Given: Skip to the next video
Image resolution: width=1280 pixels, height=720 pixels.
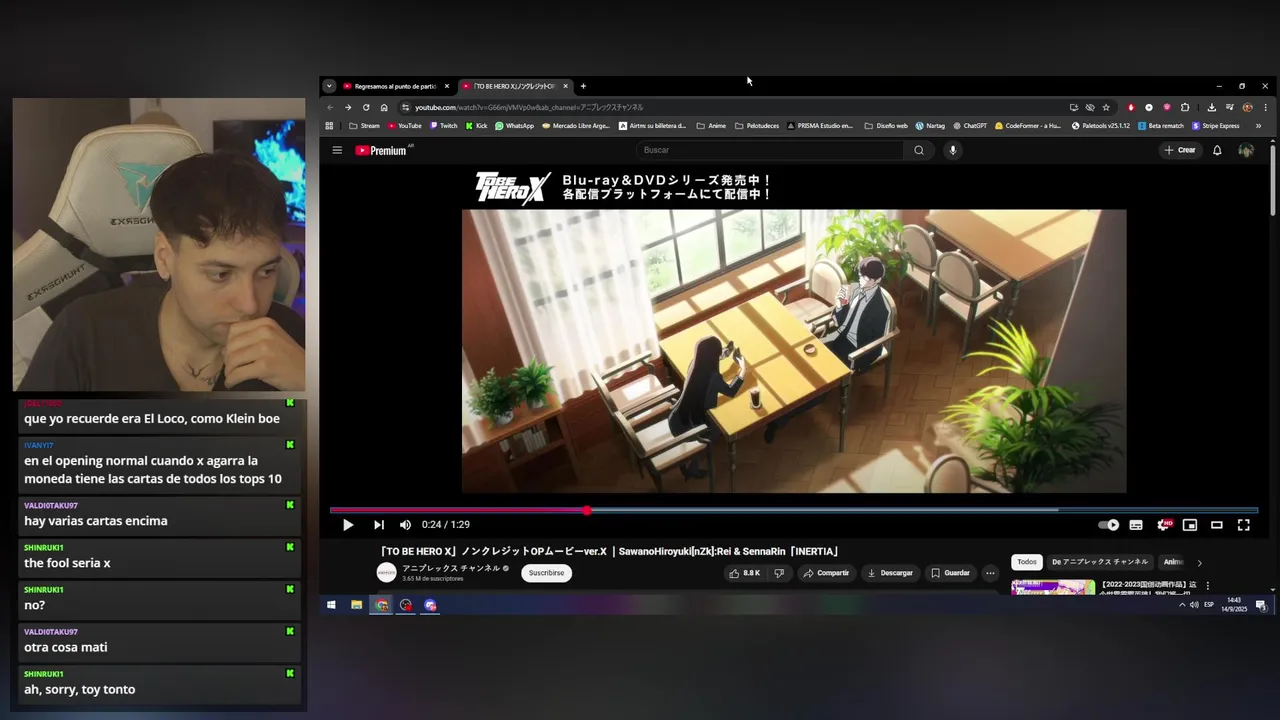Looking at the screenshot, I should pyautogui.click(x=379, y=525).
